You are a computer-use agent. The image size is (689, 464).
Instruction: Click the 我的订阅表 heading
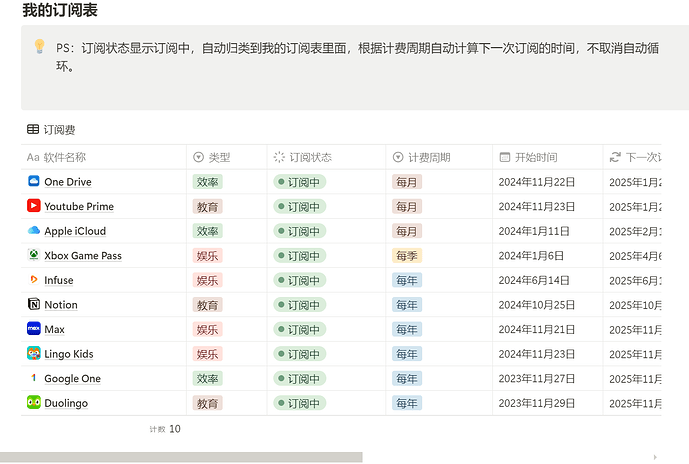pyautogui.click(x=60, y=10)
